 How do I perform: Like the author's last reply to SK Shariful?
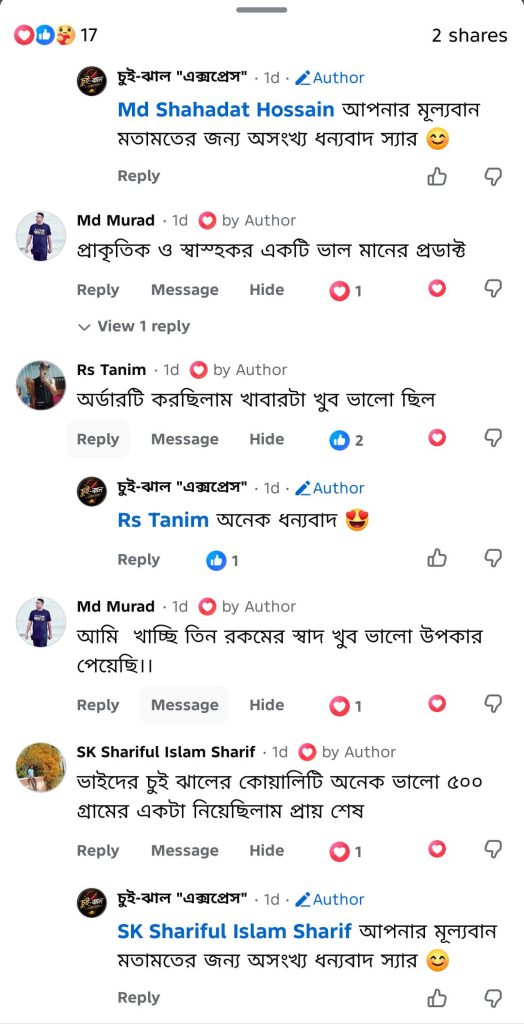tap(437, 998)
